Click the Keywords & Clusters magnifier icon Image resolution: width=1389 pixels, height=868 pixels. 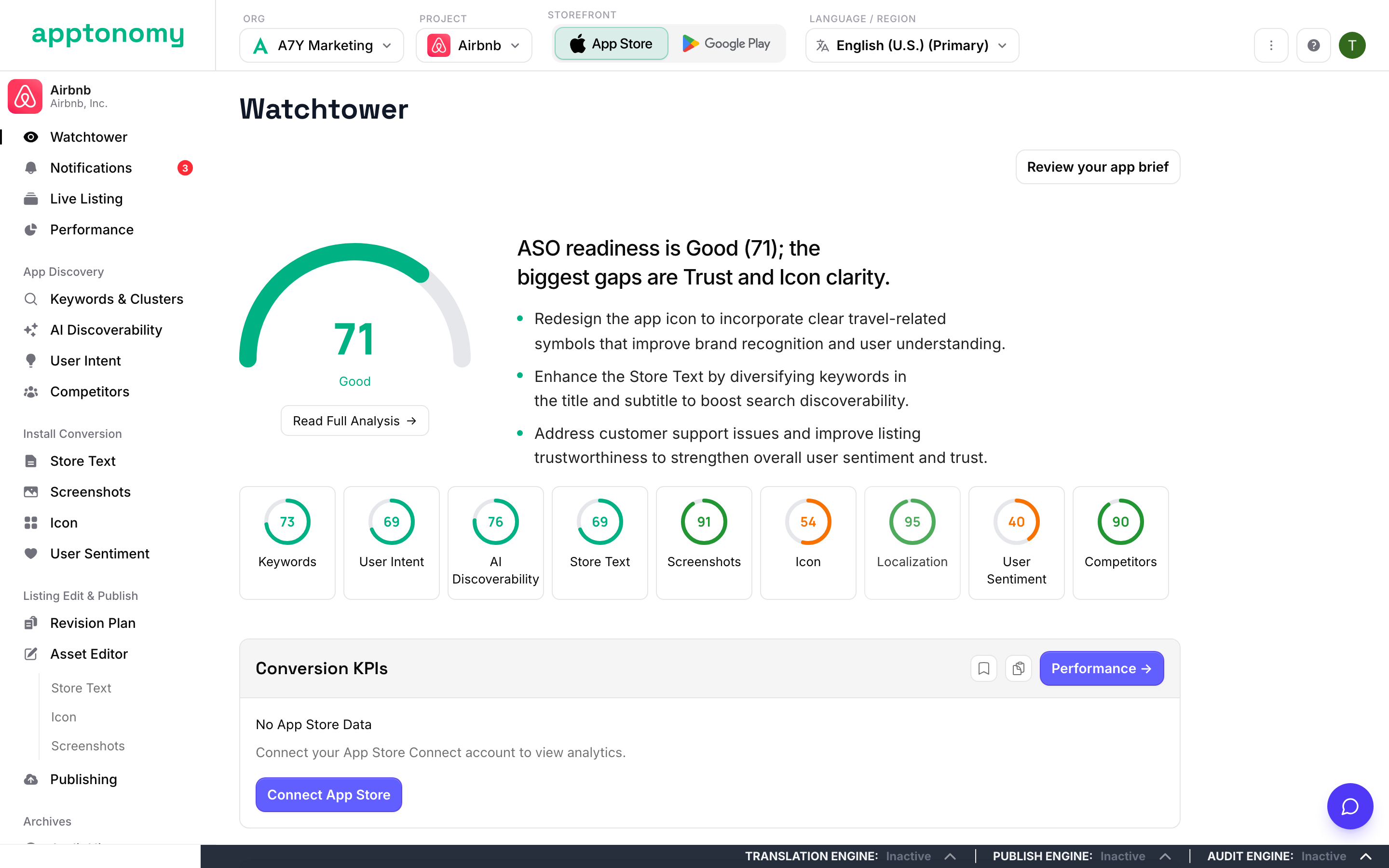[31, 299]
